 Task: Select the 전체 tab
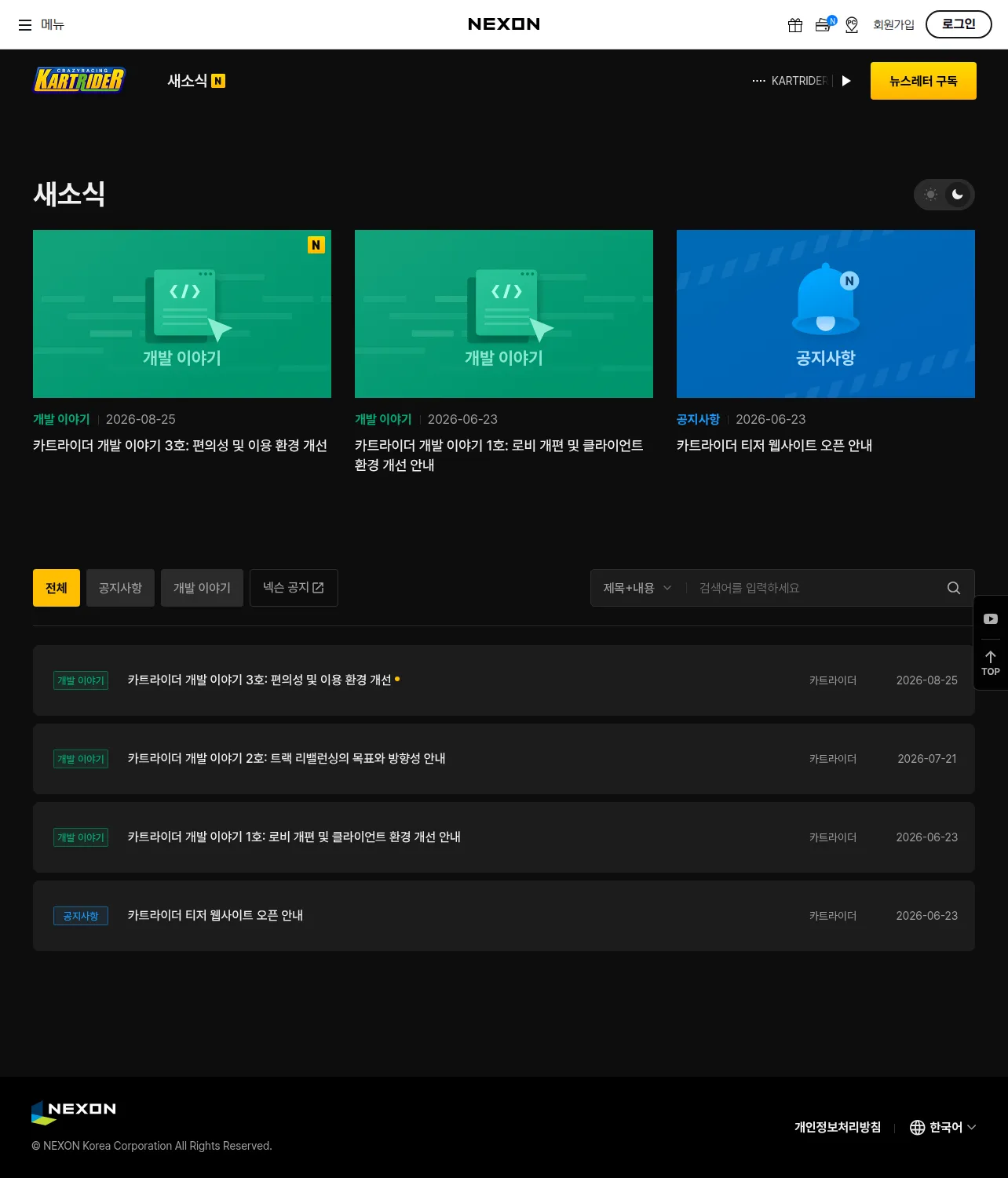57,588
